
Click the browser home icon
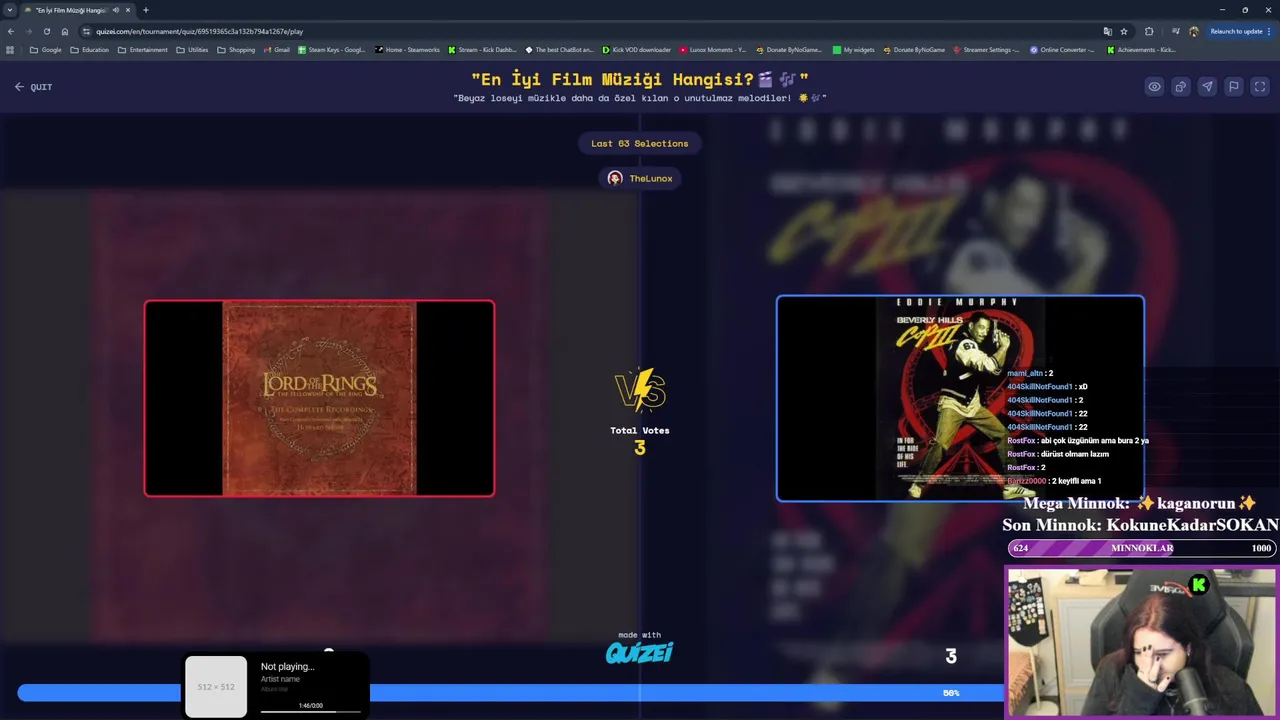pos(64,31)
